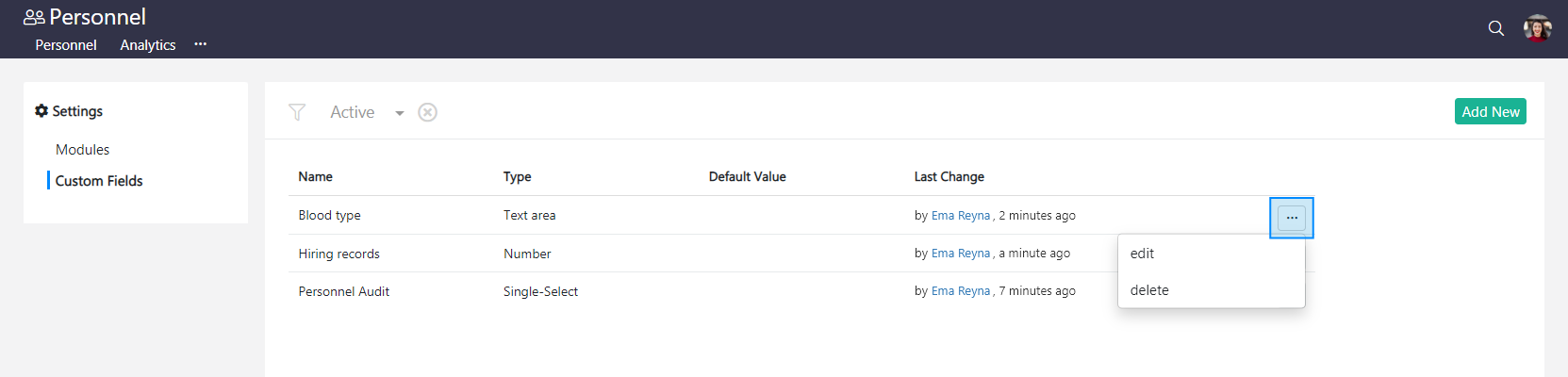
Task: Open the search magnifier icon
Action: click(1495, 28)
